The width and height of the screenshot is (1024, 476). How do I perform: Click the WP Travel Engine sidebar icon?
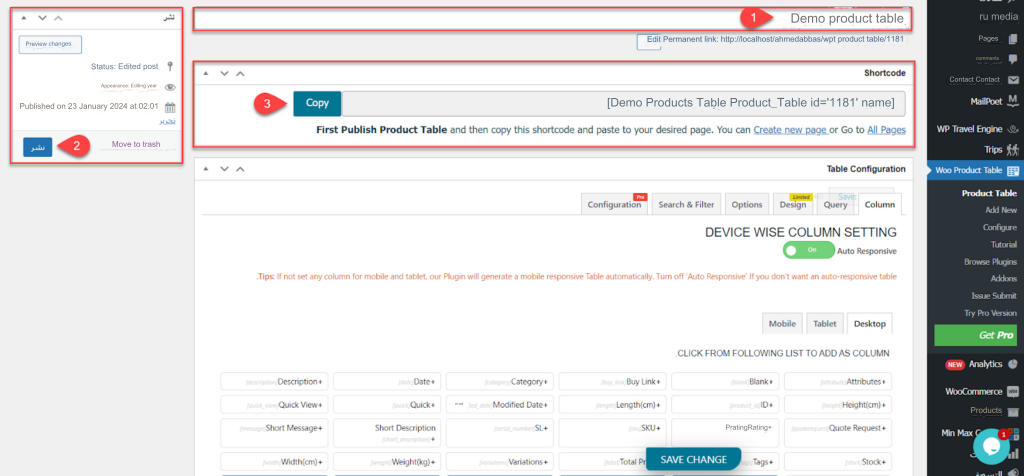point(1013,129)
